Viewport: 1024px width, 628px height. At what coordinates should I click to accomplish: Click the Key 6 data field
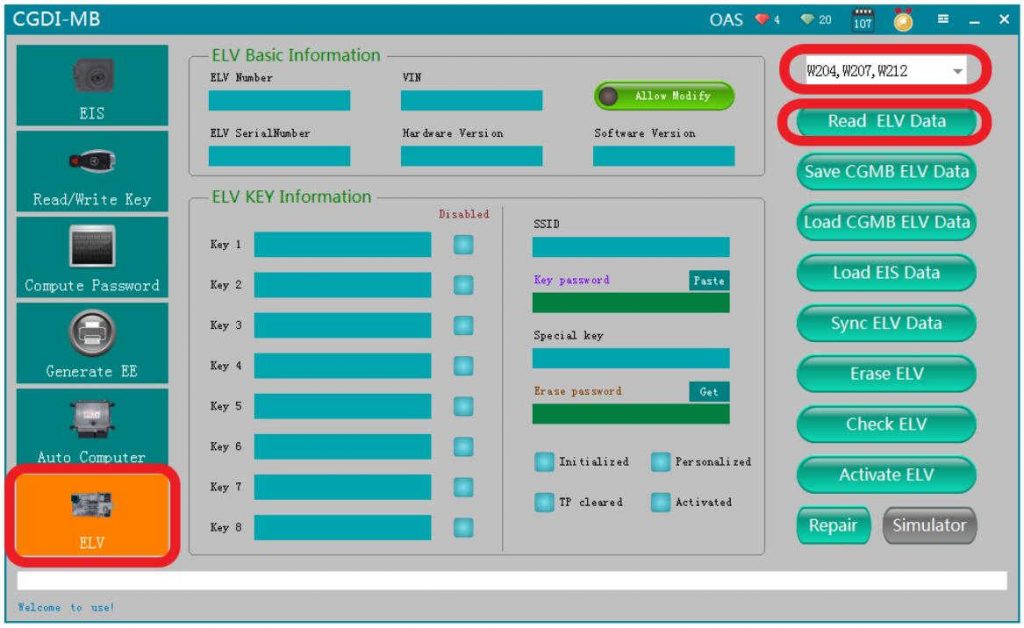coord(343,447)
